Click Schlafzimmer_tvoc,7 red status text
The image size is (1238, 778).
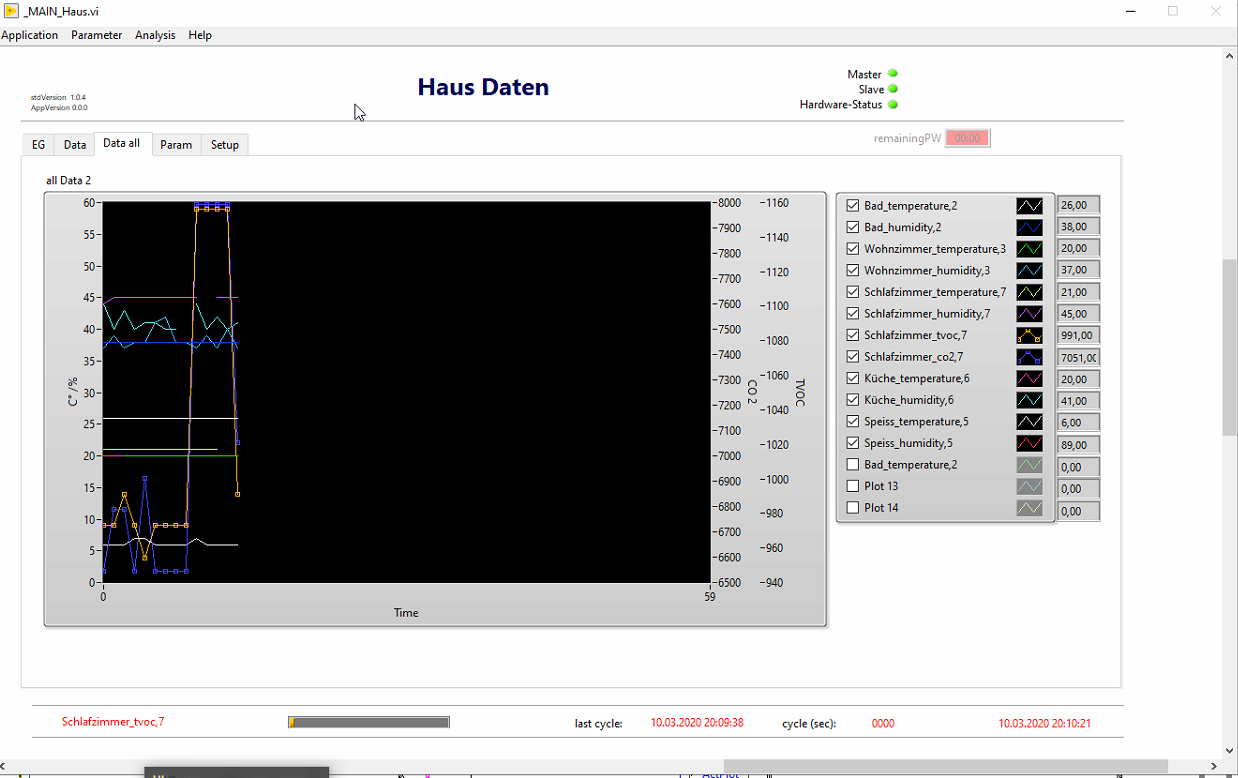(113, 722)
